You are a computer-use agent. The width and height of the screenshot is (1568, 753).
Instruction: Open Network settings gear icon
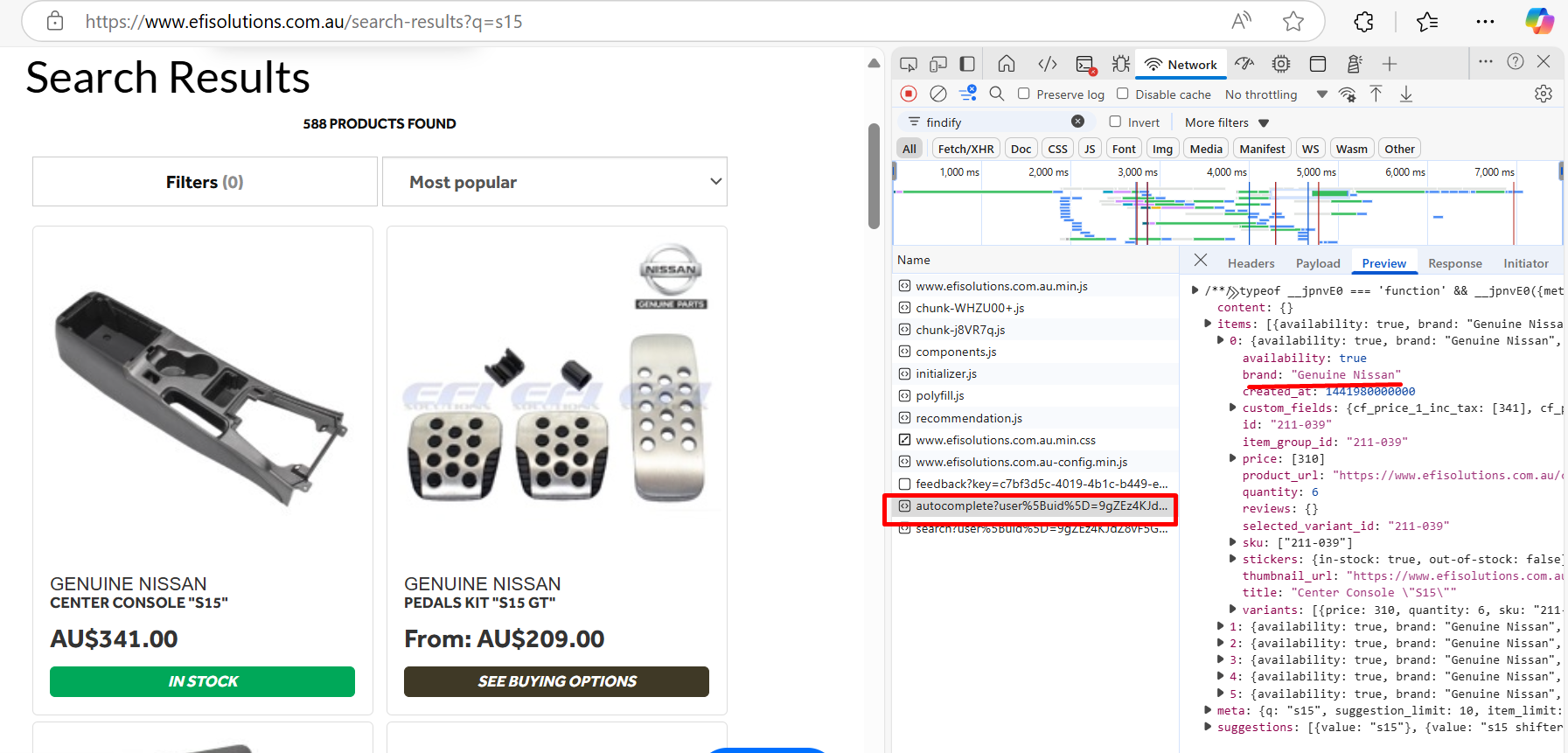click(1544, 94)
